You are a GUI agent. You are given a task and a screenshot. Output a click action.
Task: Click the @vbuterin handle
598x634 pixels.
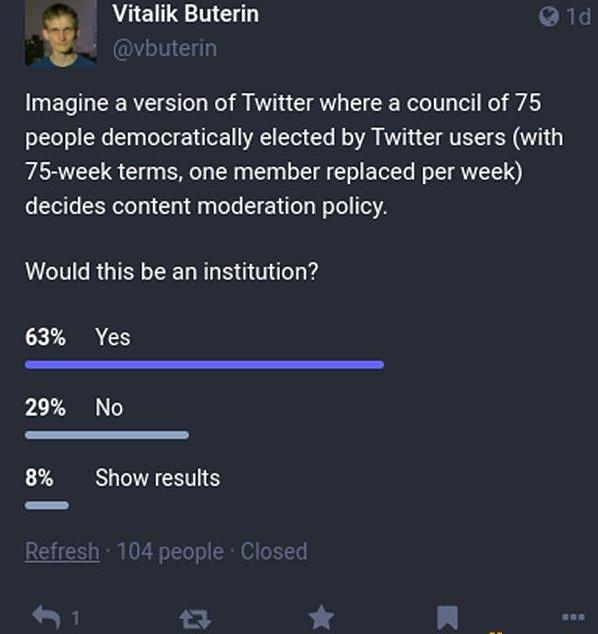point(165,49)
